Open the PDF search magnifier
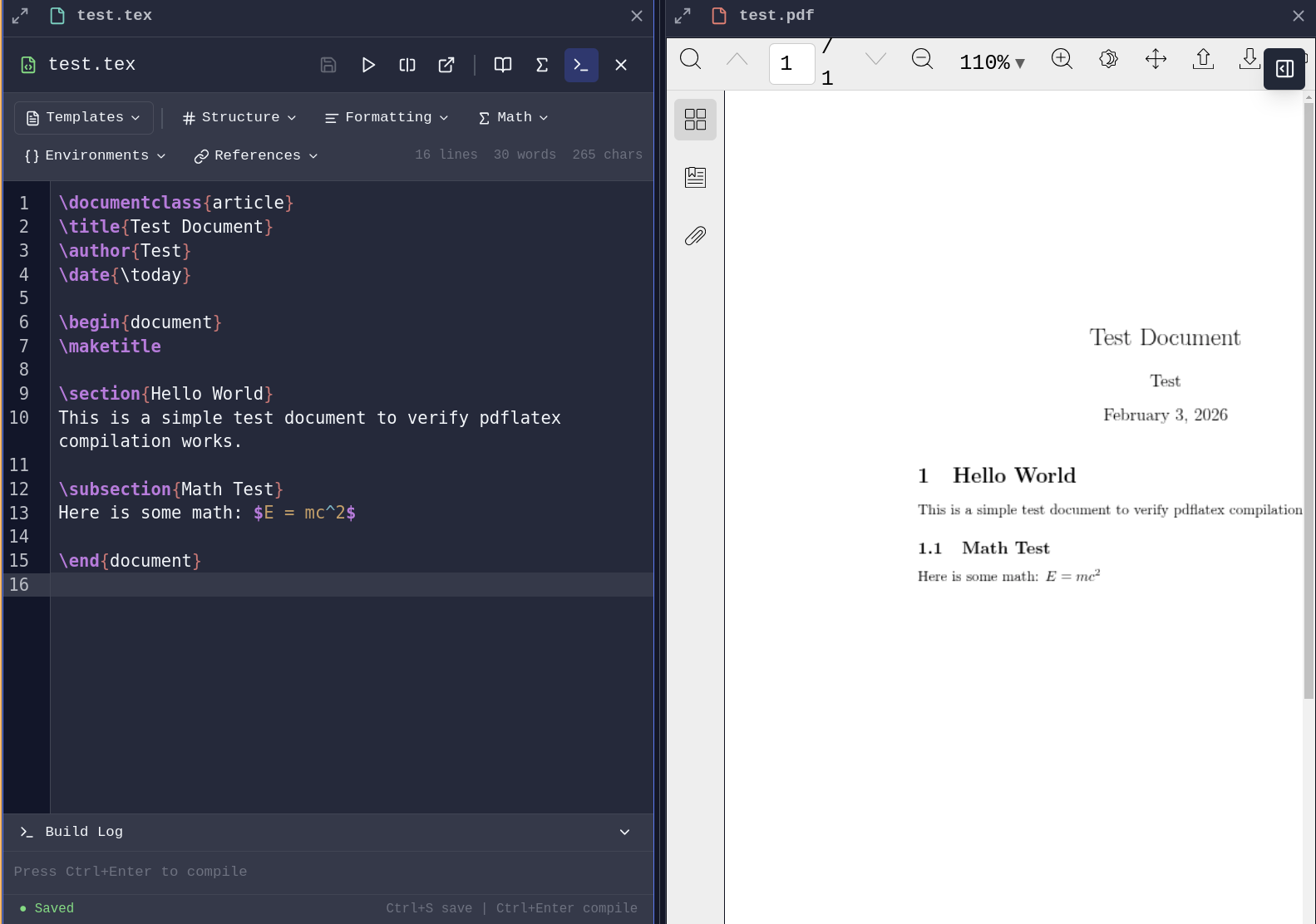 (x=691, y=59)
